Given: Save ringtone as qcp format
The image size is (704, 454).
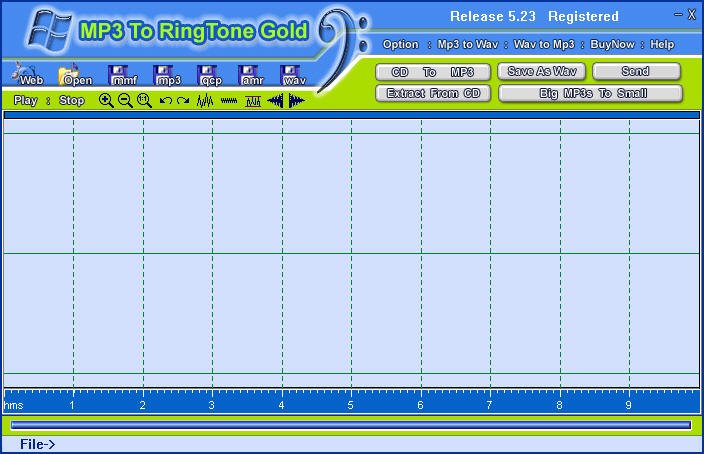Looking at the screenshot, I should coord(210,75).
